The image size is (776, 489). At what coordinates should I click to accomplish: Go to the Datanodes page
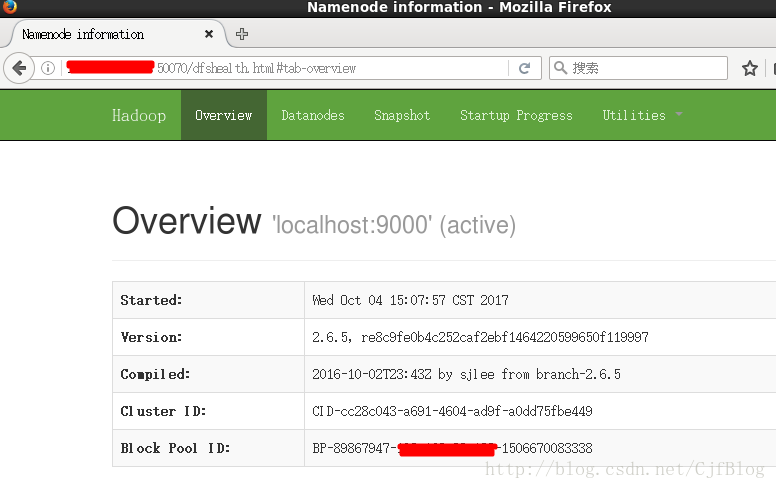click(313, 115)
